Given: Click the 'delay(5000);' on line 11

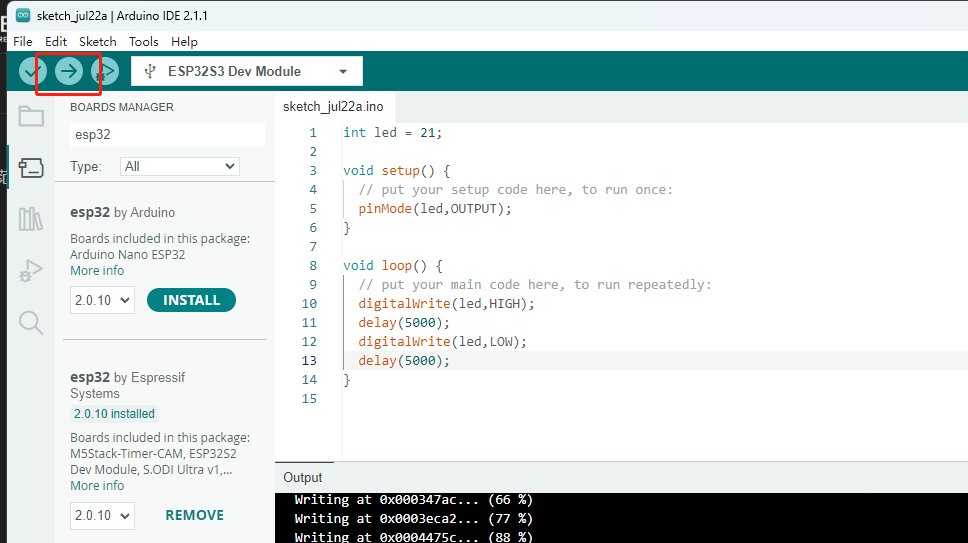Looking at the screenshot, I should tap(404, 323).
